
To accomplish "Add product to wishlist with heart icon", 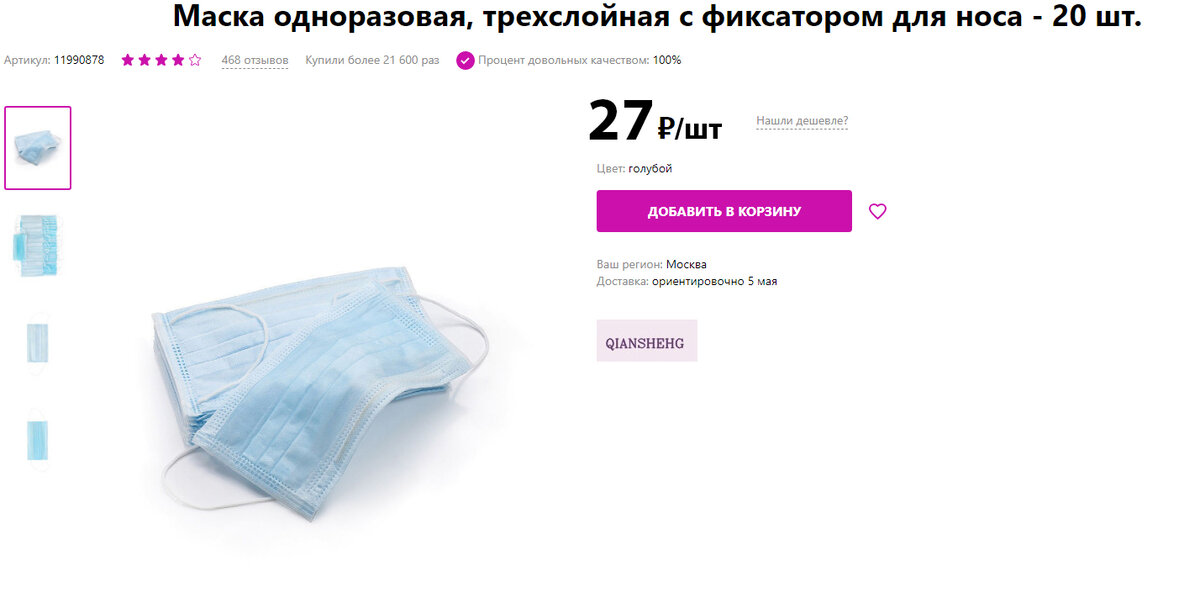I will click(x=877, y=211).
